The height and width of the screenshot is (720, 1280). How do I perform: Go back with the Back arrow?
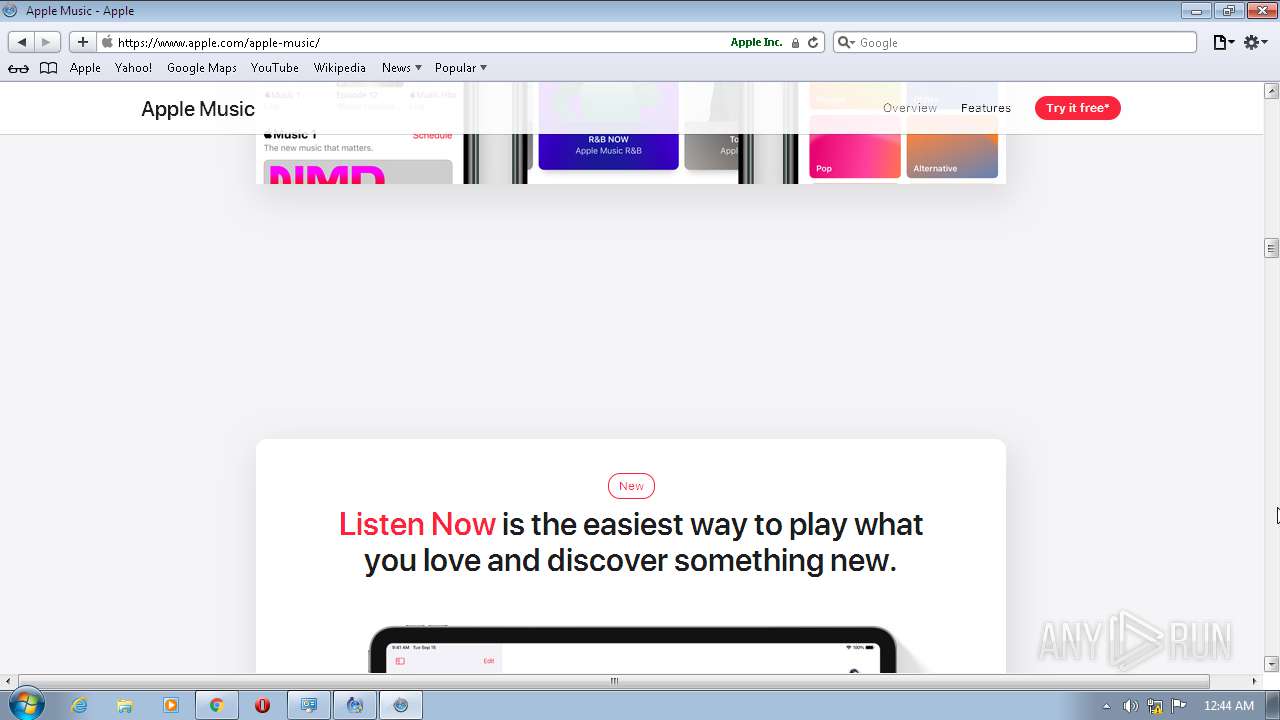[x=22, y=42]
